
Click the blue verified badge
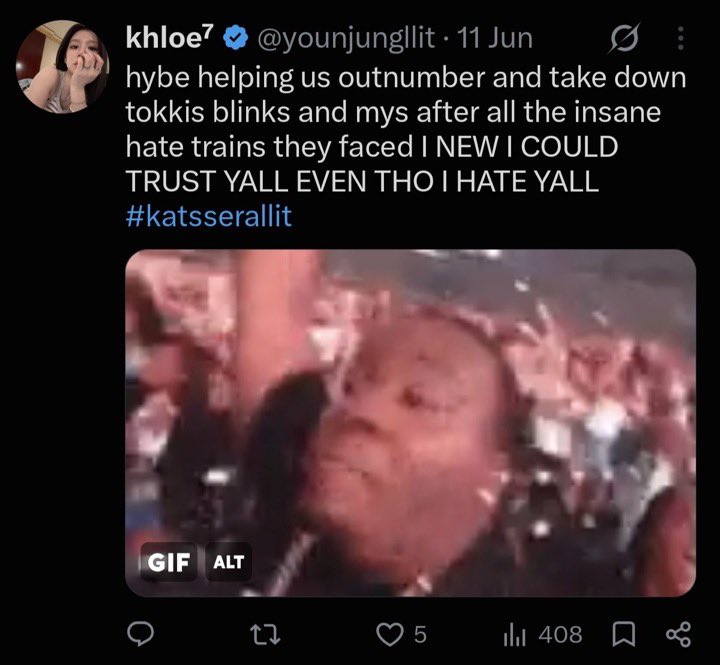(x=236, y=39)
